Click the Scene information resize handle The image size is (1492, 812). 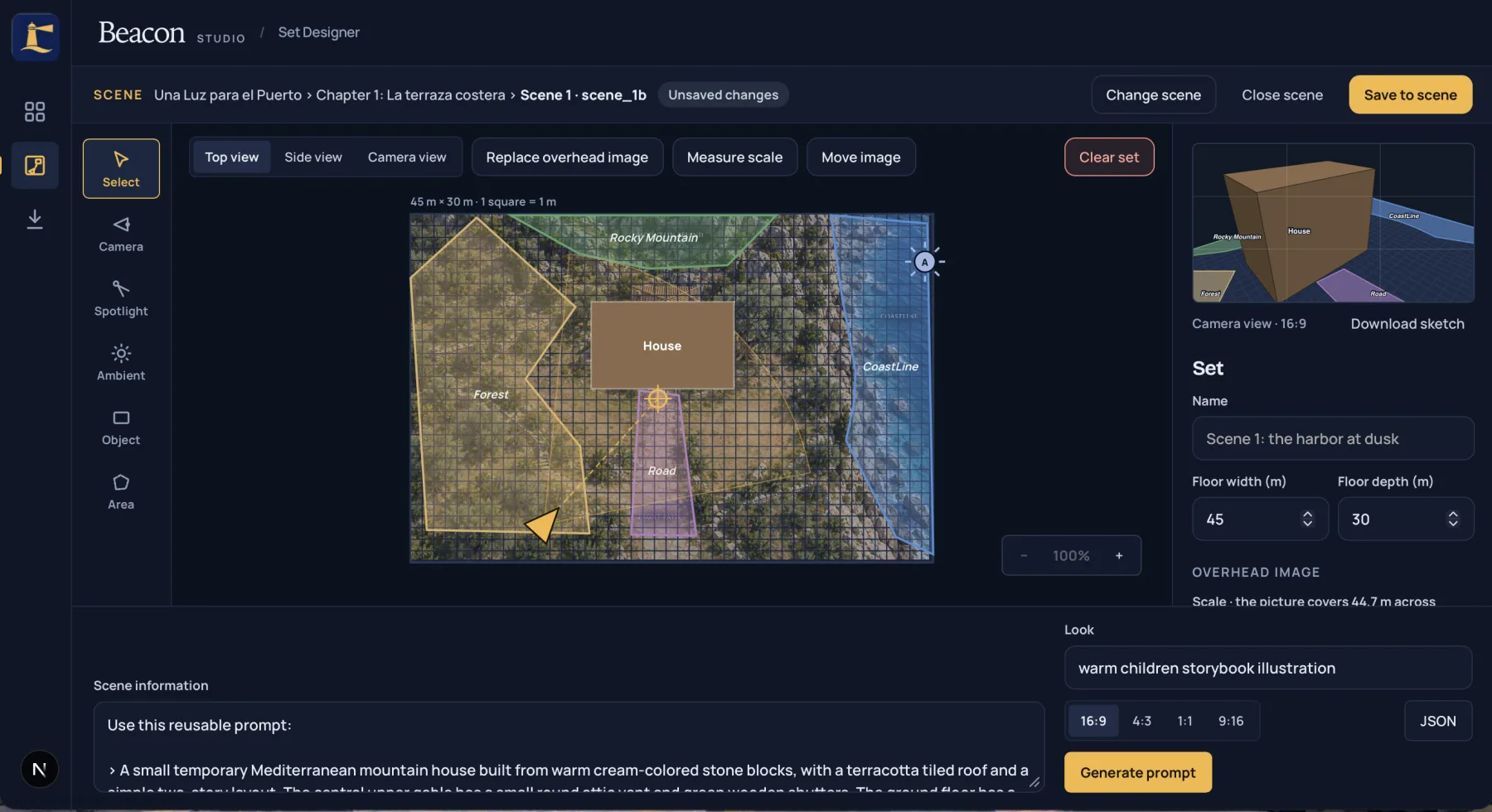tap(1034, 781)
